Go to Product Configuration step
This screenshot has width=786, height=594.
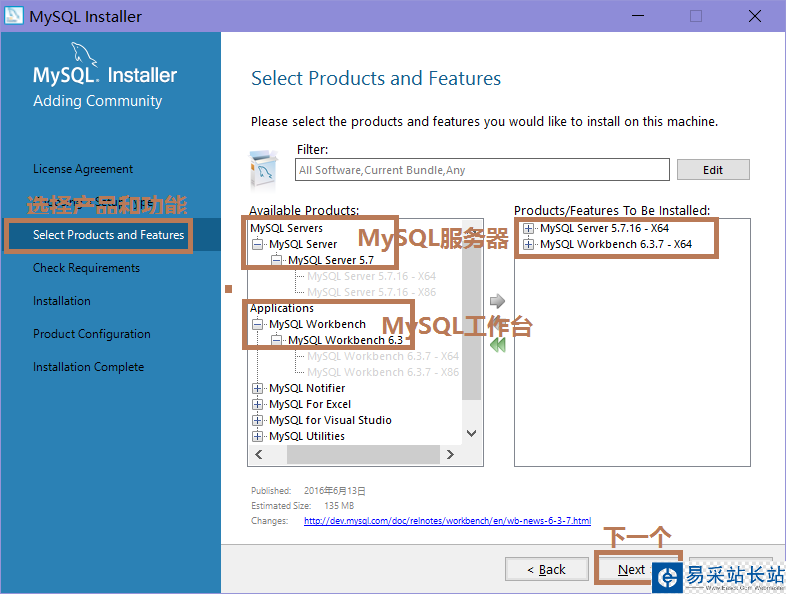[x=92, y=334]
